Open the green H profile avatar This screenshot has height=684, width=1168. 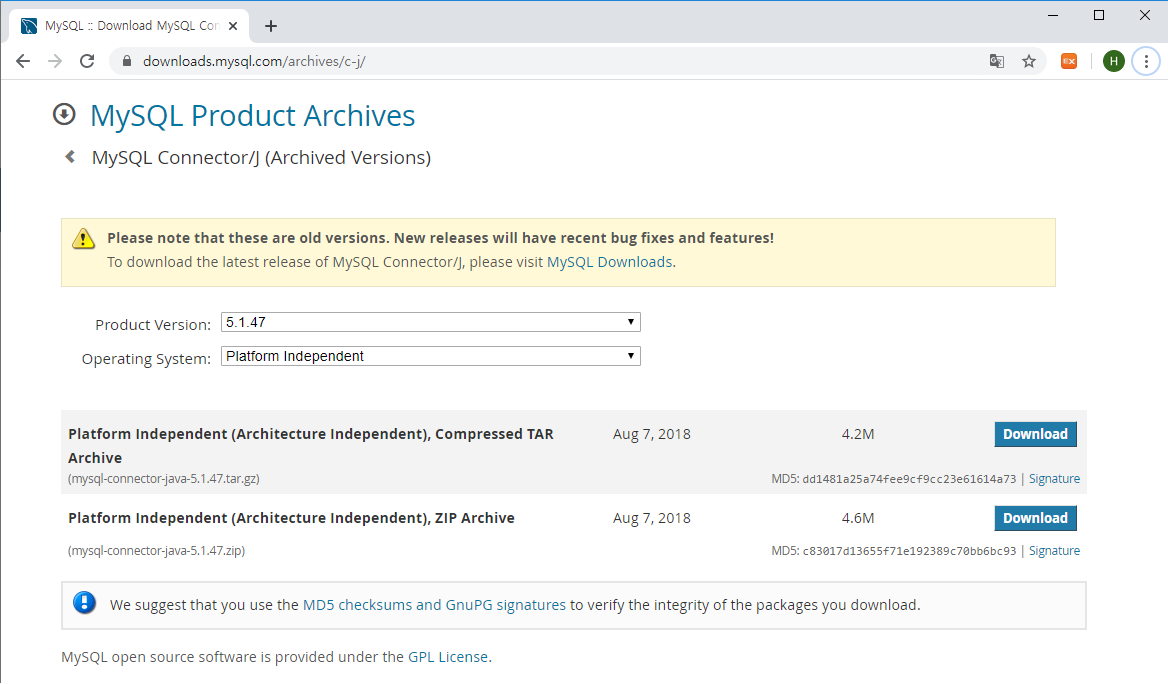coord(1114,61)
